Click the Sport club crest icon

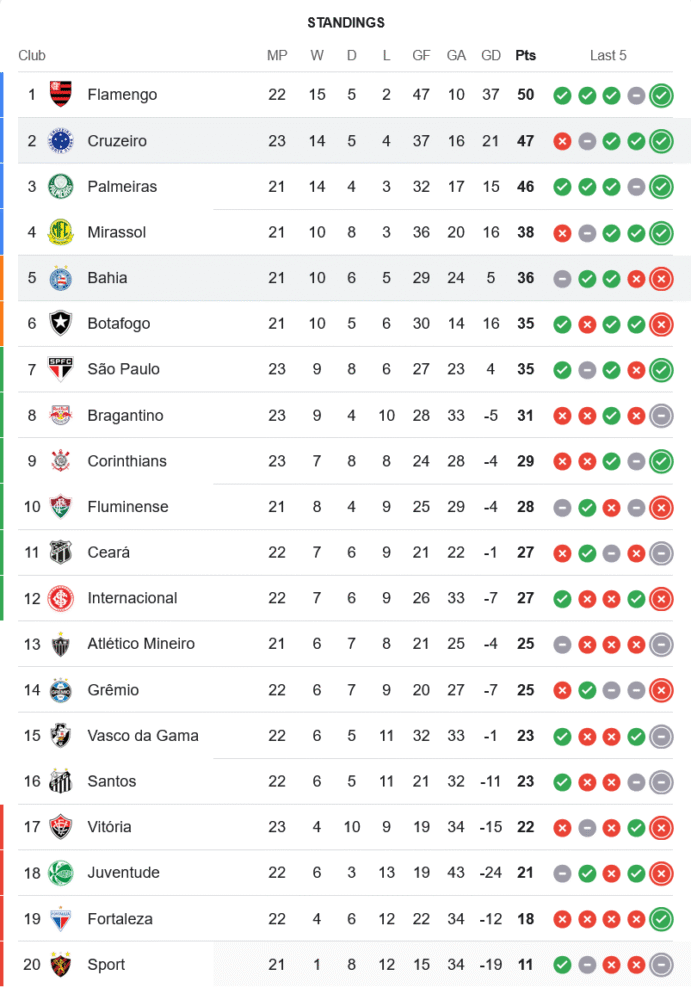click(61, 964)
